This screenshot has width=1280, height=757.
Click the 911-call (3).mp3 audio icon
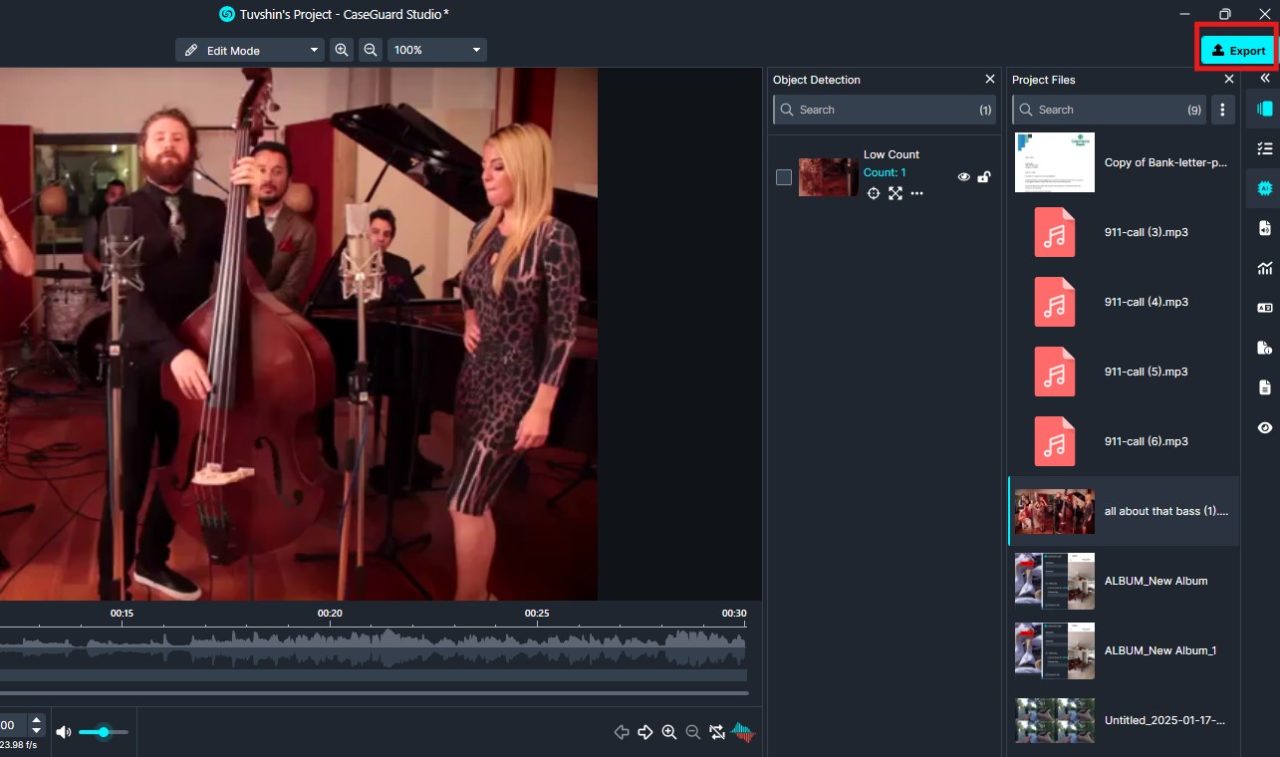click(x=1055, y=232)
